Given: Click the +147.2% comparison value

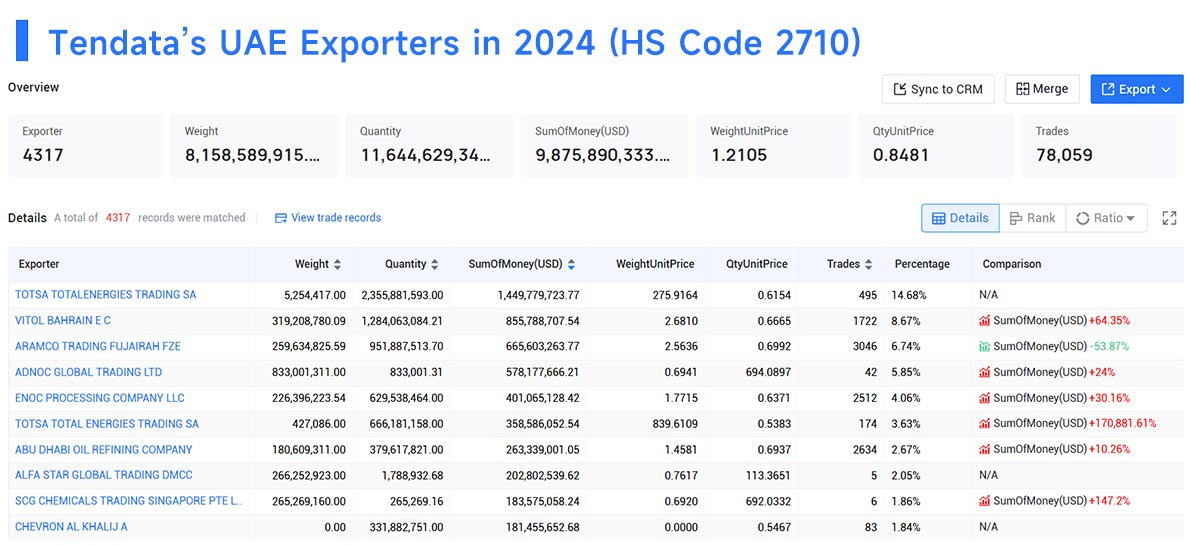Looking at the screenshot, I should click(1108, 501).
